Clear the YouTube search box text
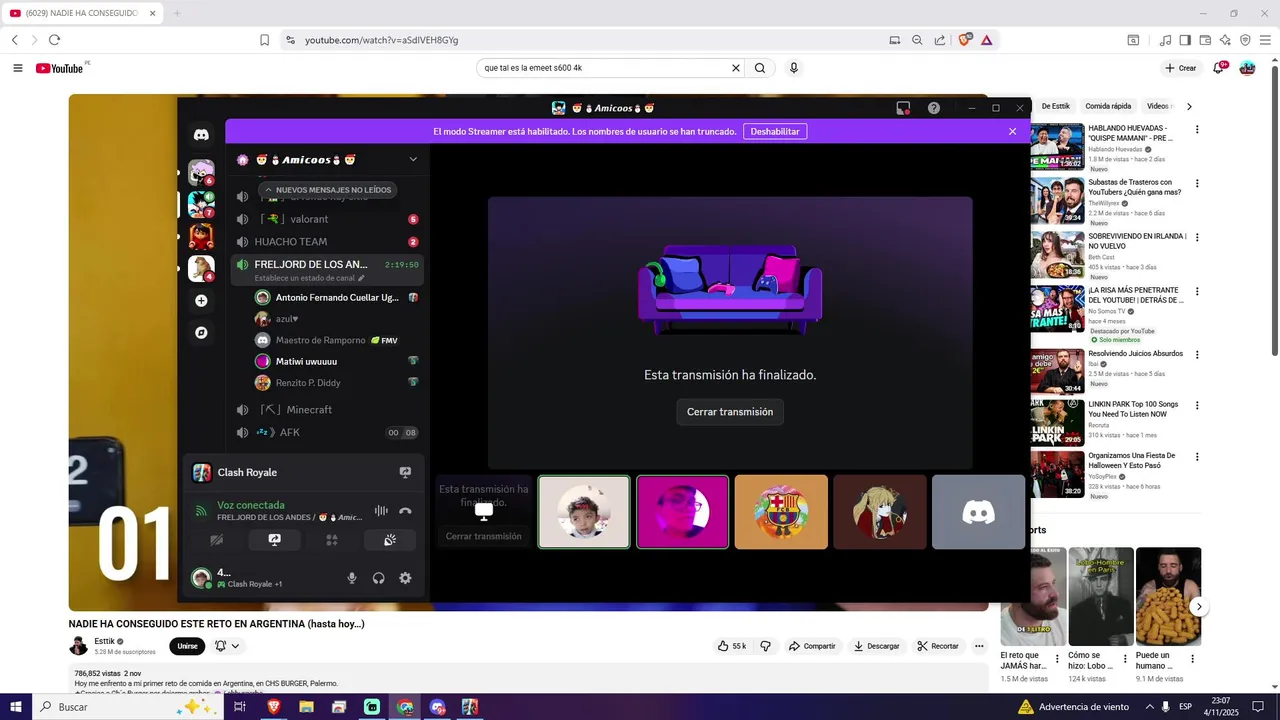Image resolution: width=1280 pixels, height=720 pixels. (736, 68)
